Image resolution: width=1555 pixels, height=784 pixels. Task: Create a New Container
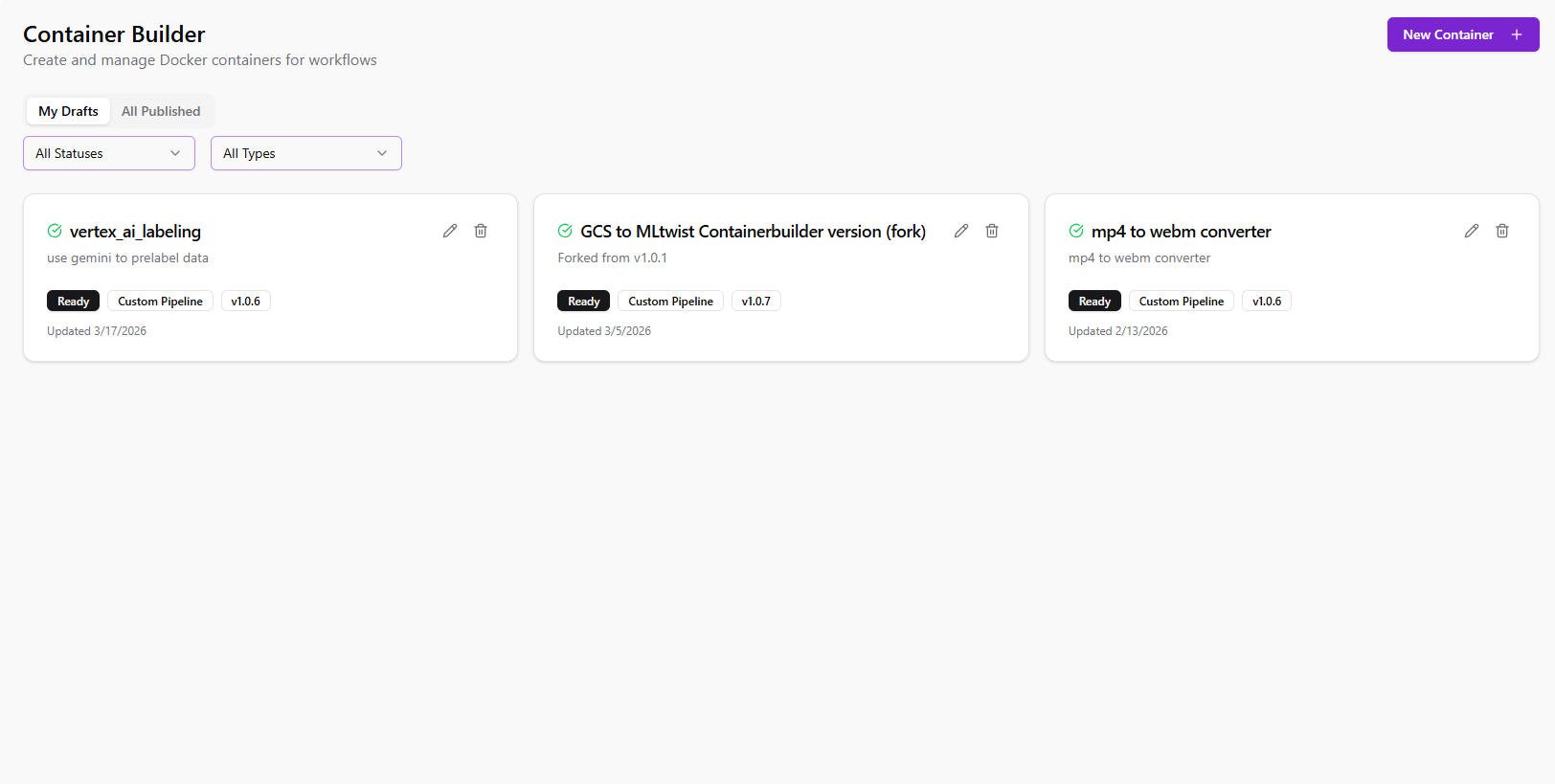pyautogui.click(x=1462, y=34)
